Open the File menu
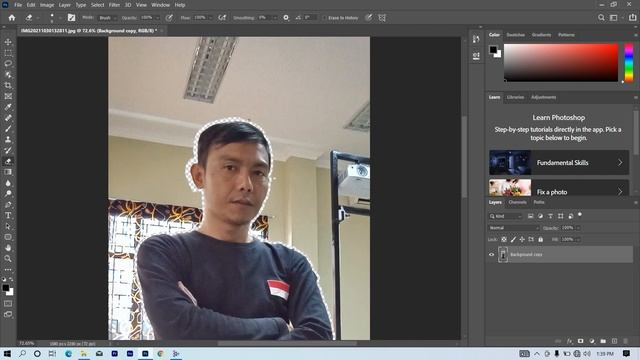This screenshot has width=640, height=360. click(18, 5)
